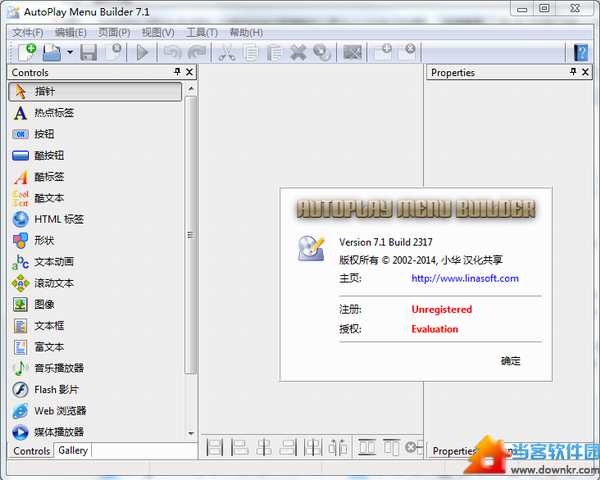Image resolution: width=600 pixels, height=480 pixels.
Task: Click the Unregistered registration status text
Action: point(442,309)
